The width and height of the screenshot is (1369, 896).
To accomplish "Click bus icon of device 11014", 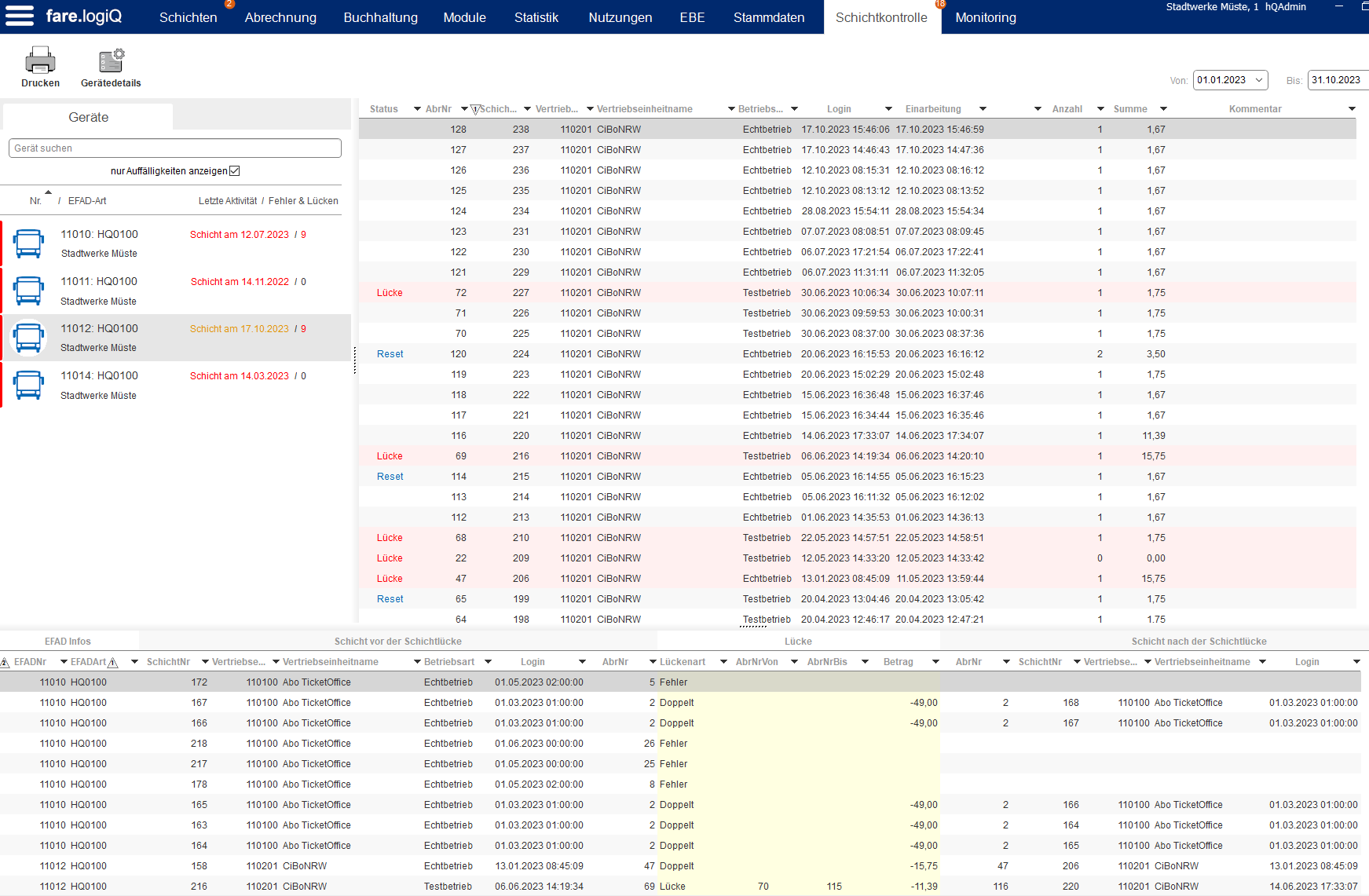I will tap(29, 385).
